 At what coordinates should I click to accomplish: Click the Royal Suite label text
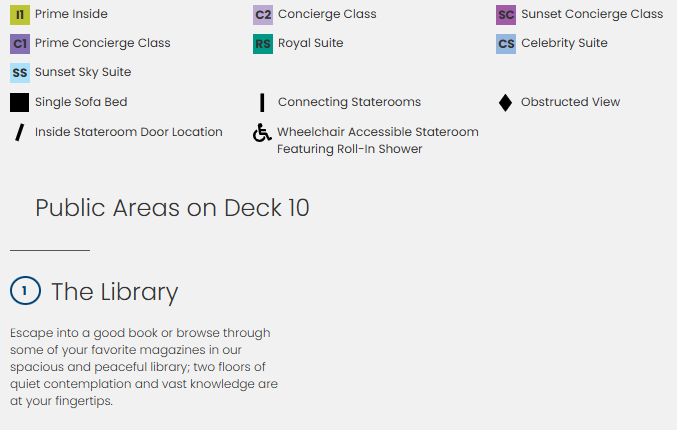[310, 44]
